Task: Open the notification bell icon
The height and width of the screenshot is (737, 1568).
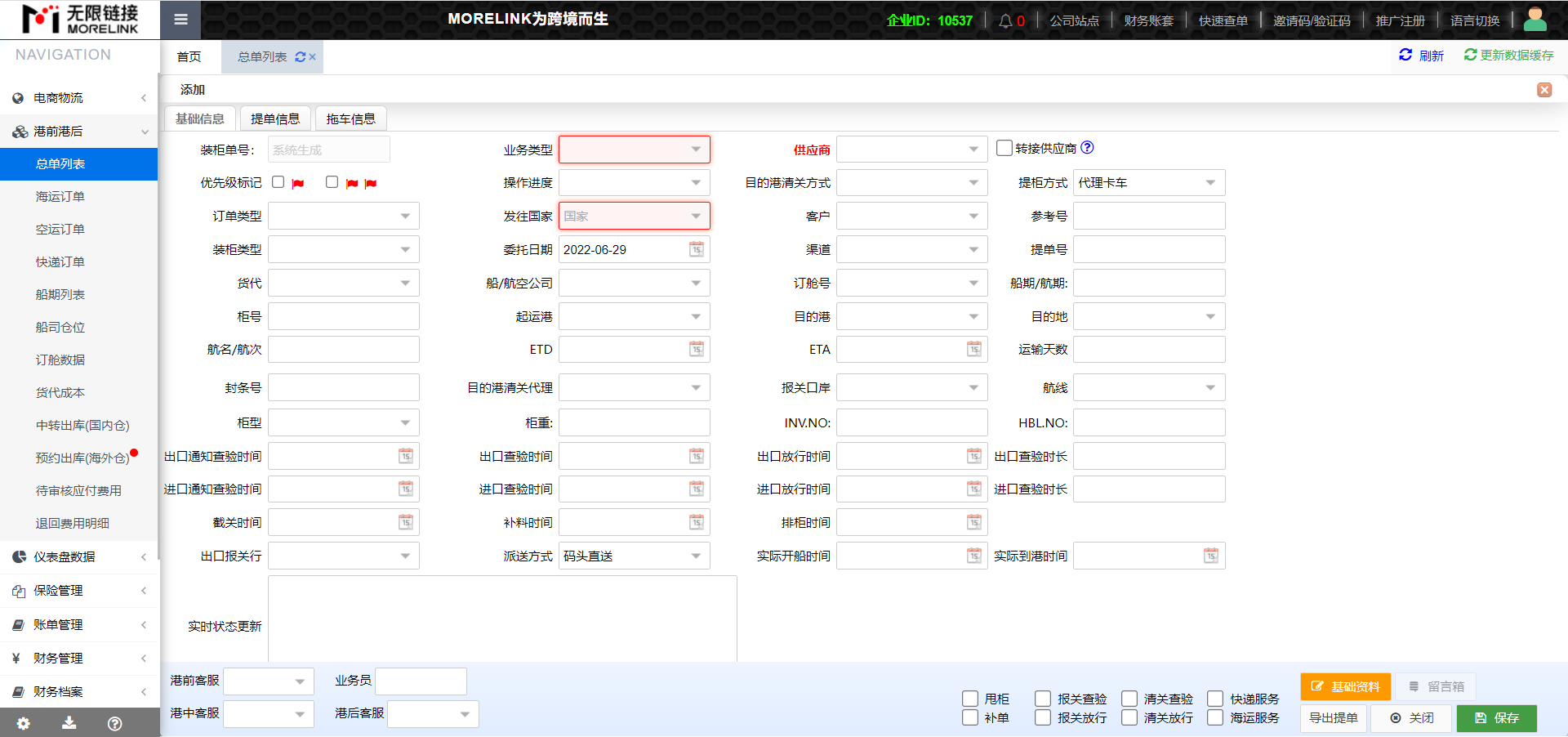Action: (x=1005, y=20)
